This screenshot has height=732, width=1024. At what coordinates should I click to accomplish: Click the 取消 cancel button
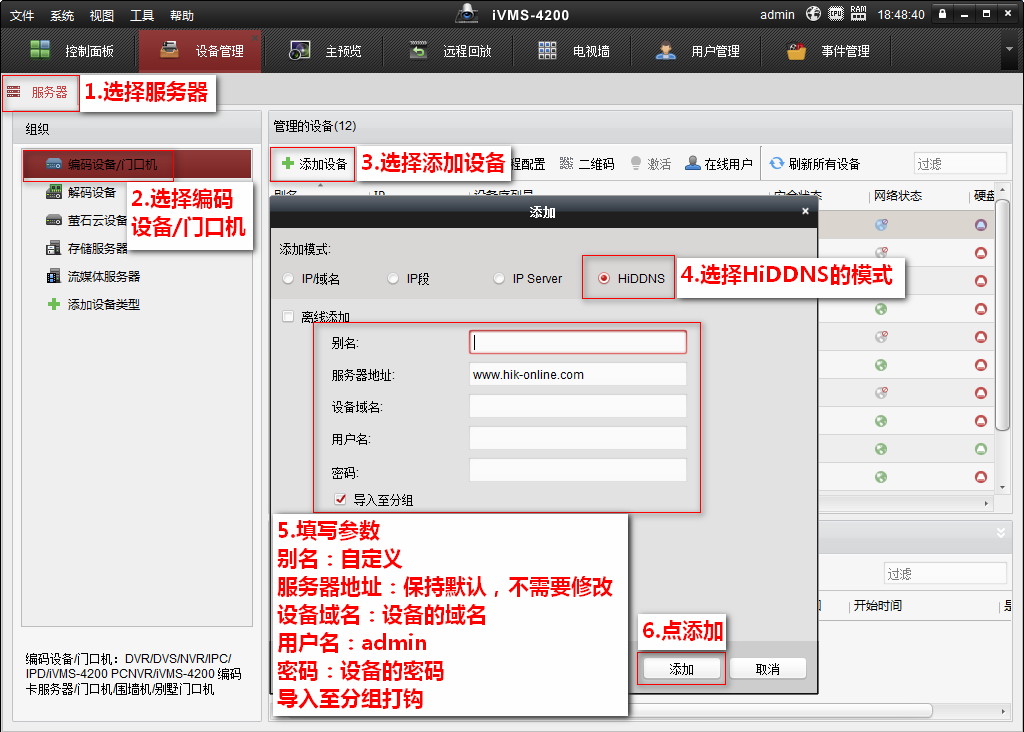[x=767, y=669]
